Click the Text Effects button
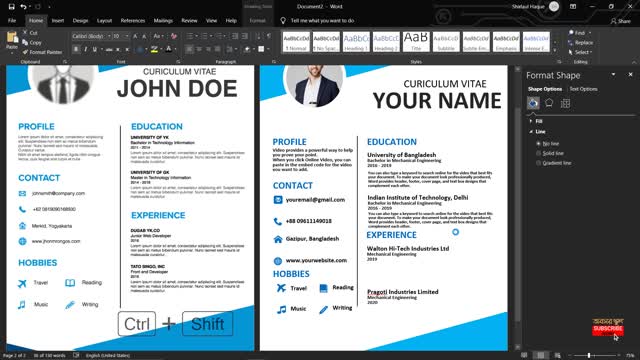This screenshot has width=640, height=360. click(140, 49)
